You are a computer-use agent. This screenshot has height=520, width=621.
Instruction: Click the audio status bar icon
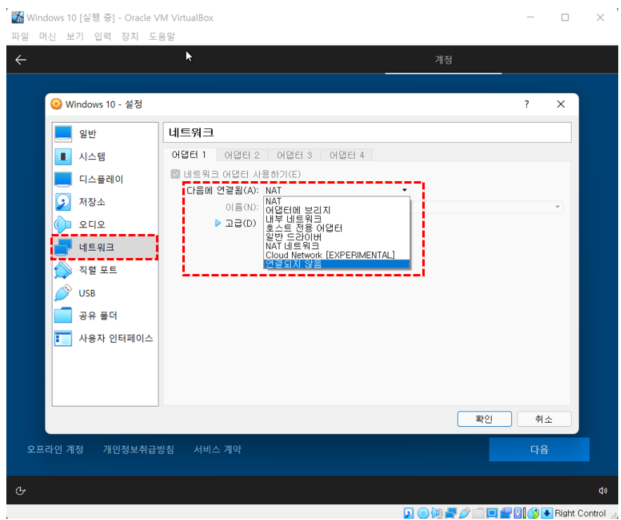(437, 513)
